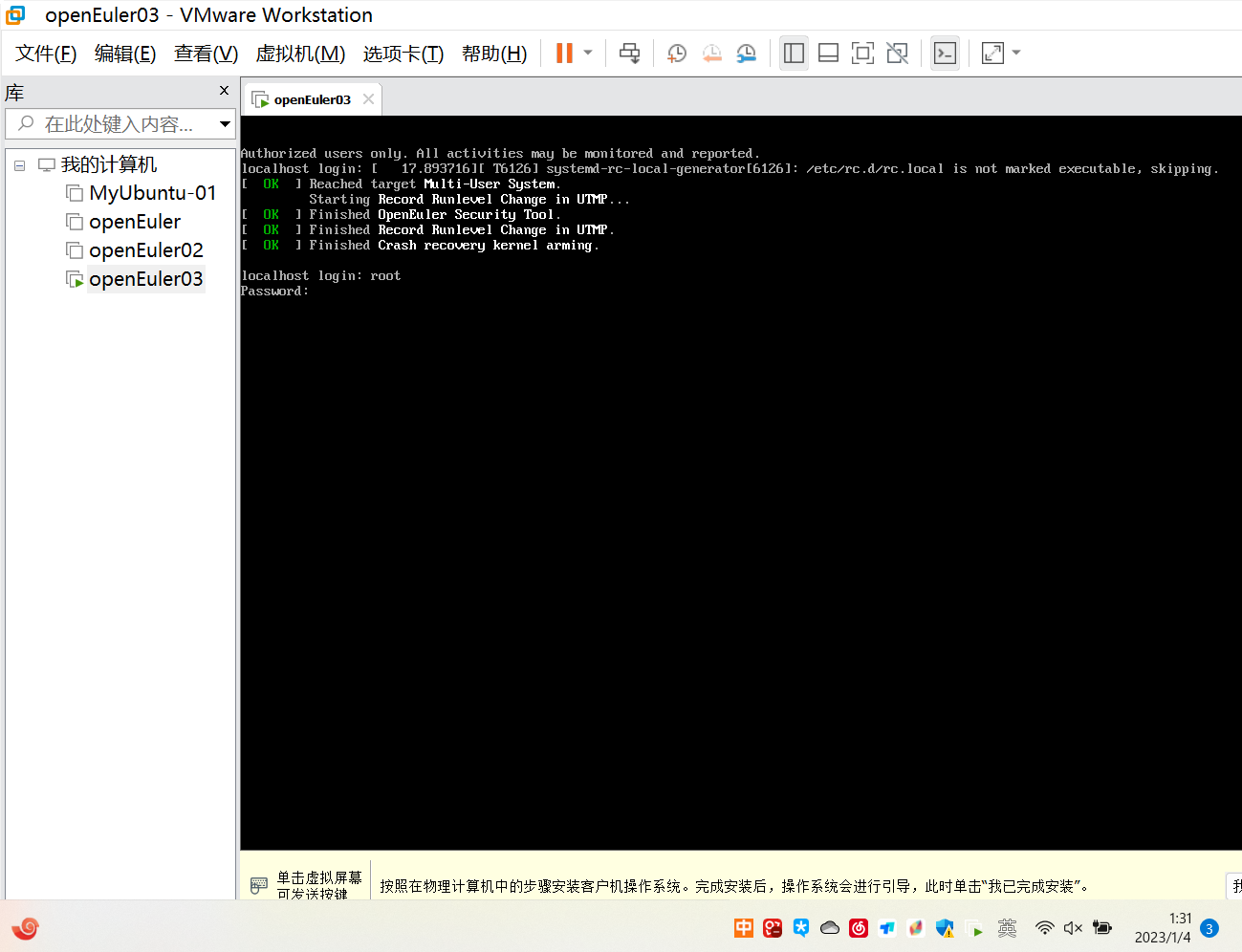This screenshot has height=952, width=1242.
Task: Open the clock showing 1:31 2023/1/4
Action: coord(1163,927)
